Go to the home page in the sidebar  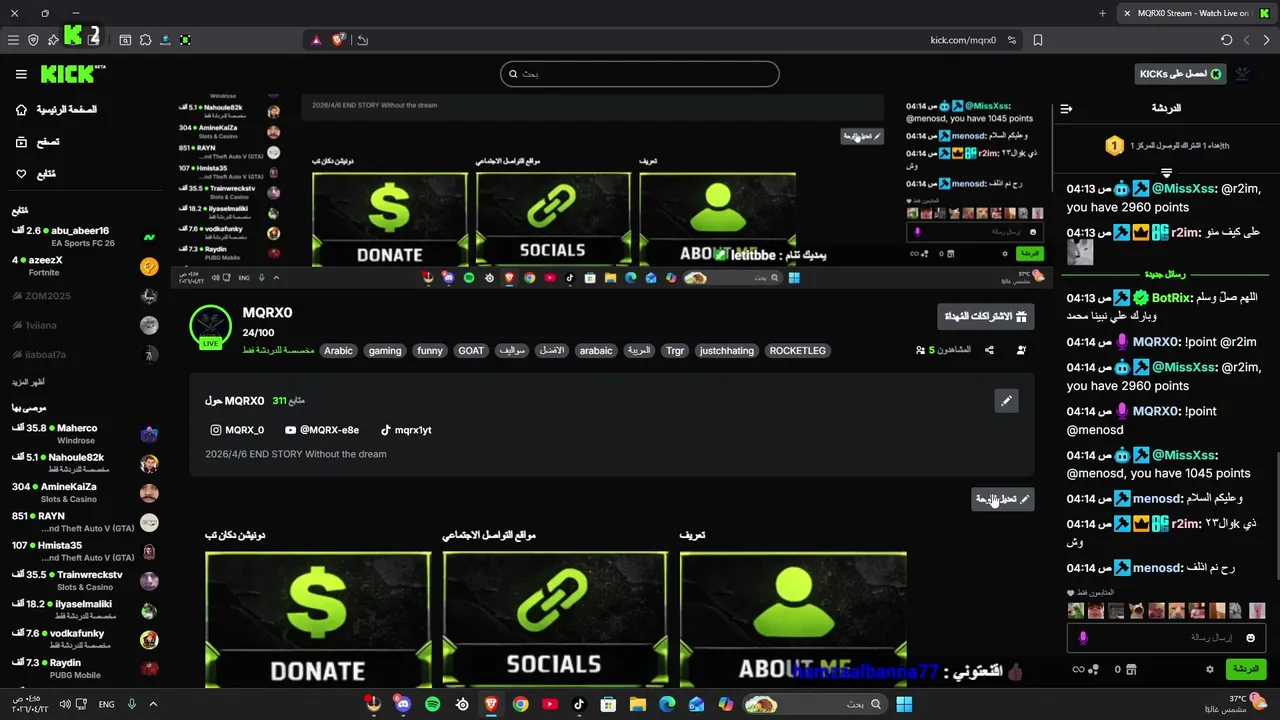point(56,109)
